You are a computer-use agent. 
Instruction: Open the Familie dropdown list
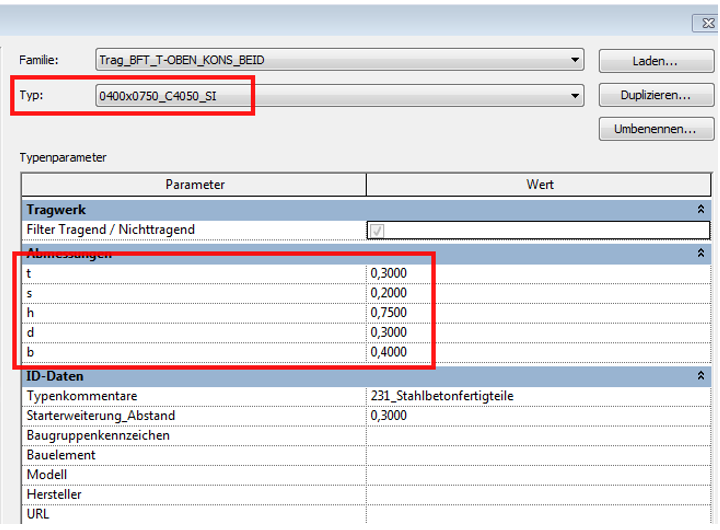pyautogui.click(x=574, y=60)
